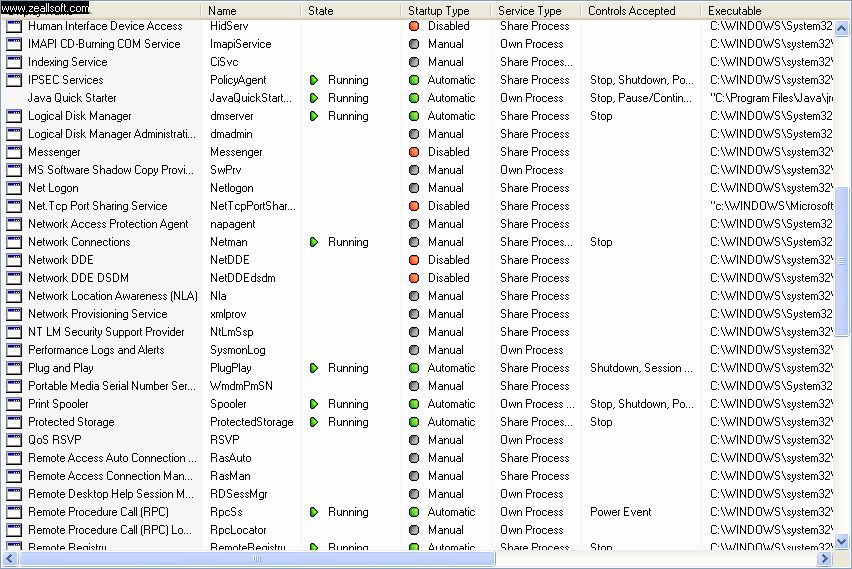Sort by the Startup Type column header
The image size is (852, 569).
coord(447,10)
